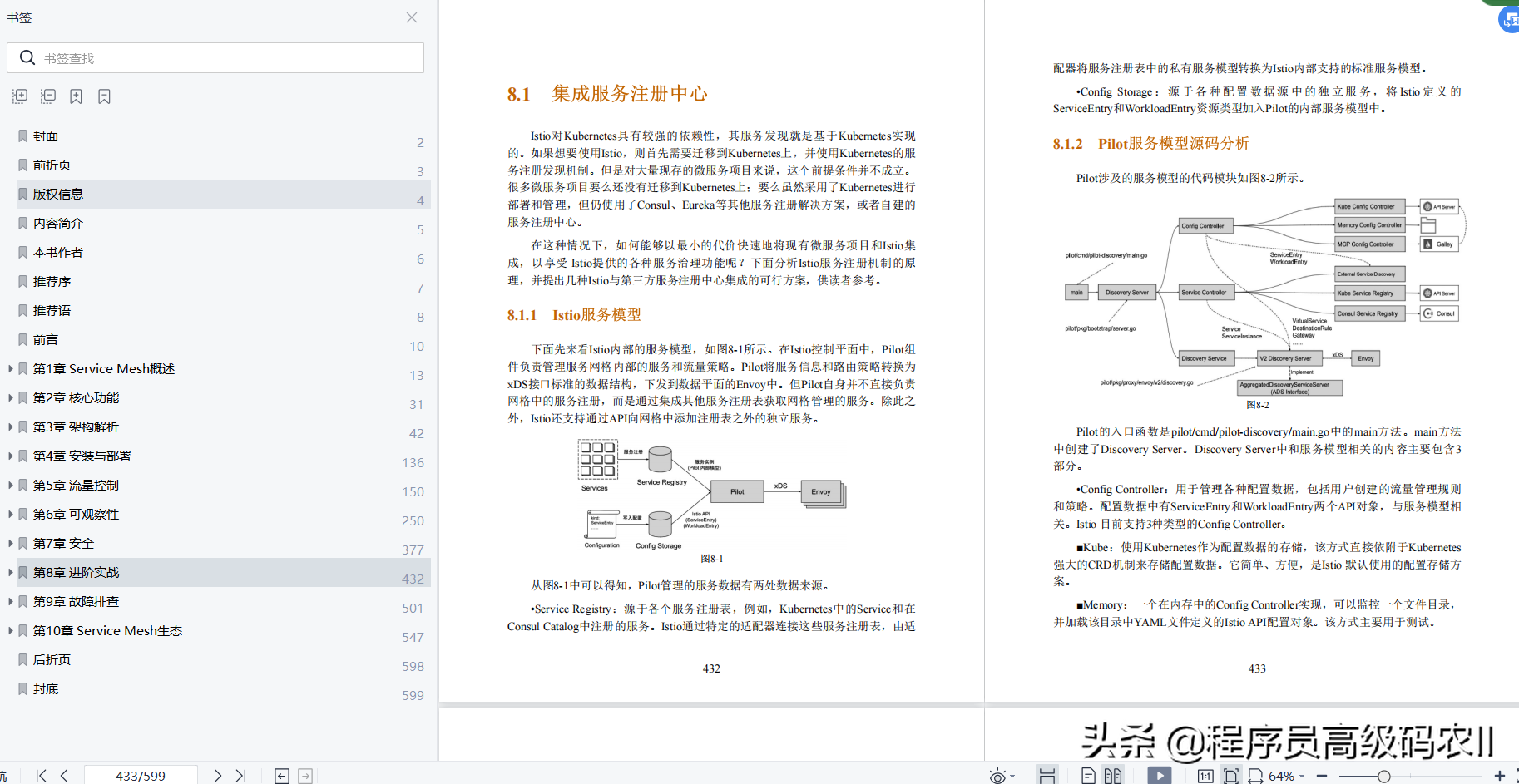1519x784 pixels.
Task: Go to the first page
Action: tap(41, 776)
